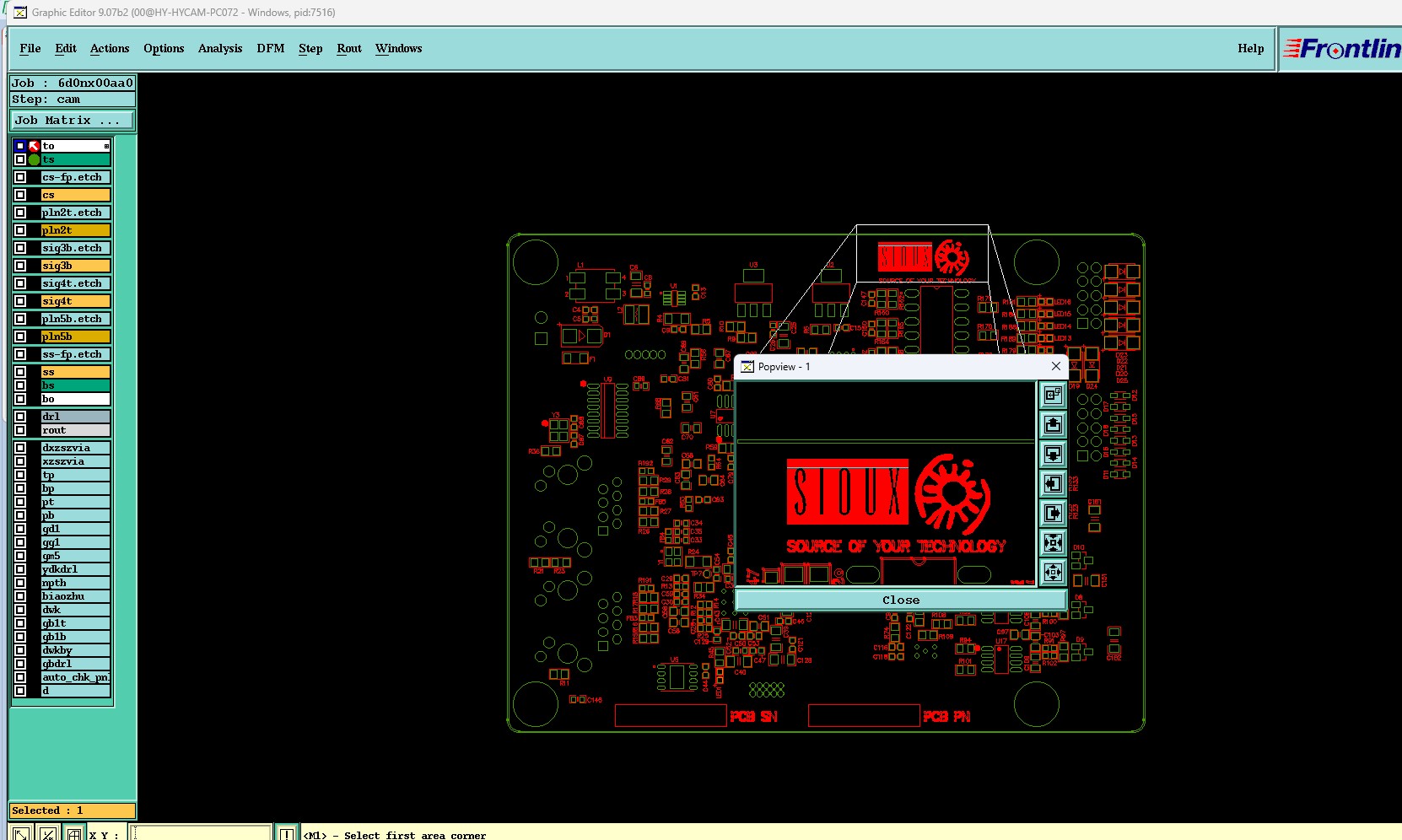Image resolution: width=1402 pixels, height=840 pixels.
Task: Open the Help menu
Action: pyautogui.click(x=1251, y=49)
